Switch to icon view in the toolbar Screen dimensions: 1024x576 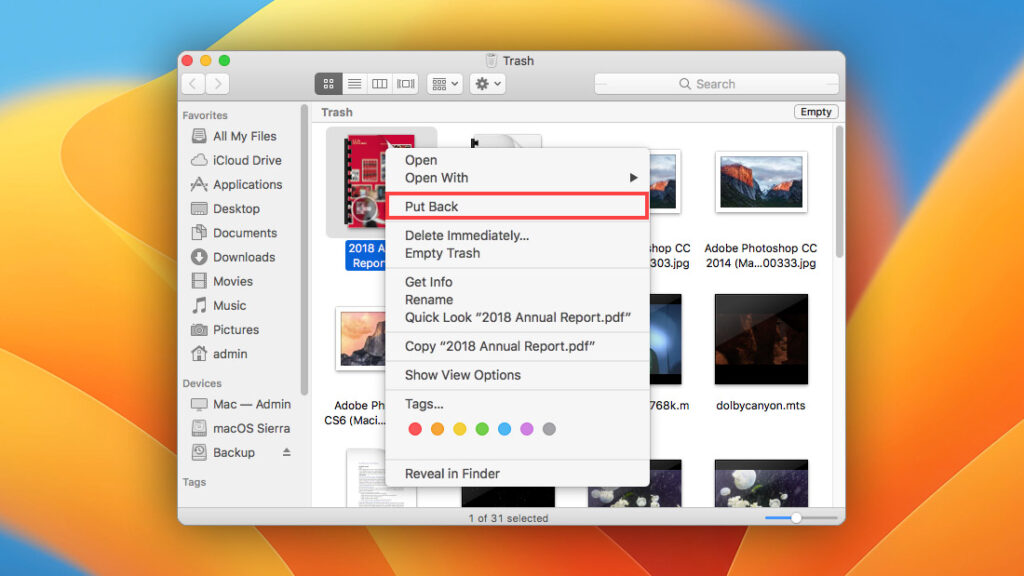click(x=328, y=83)
